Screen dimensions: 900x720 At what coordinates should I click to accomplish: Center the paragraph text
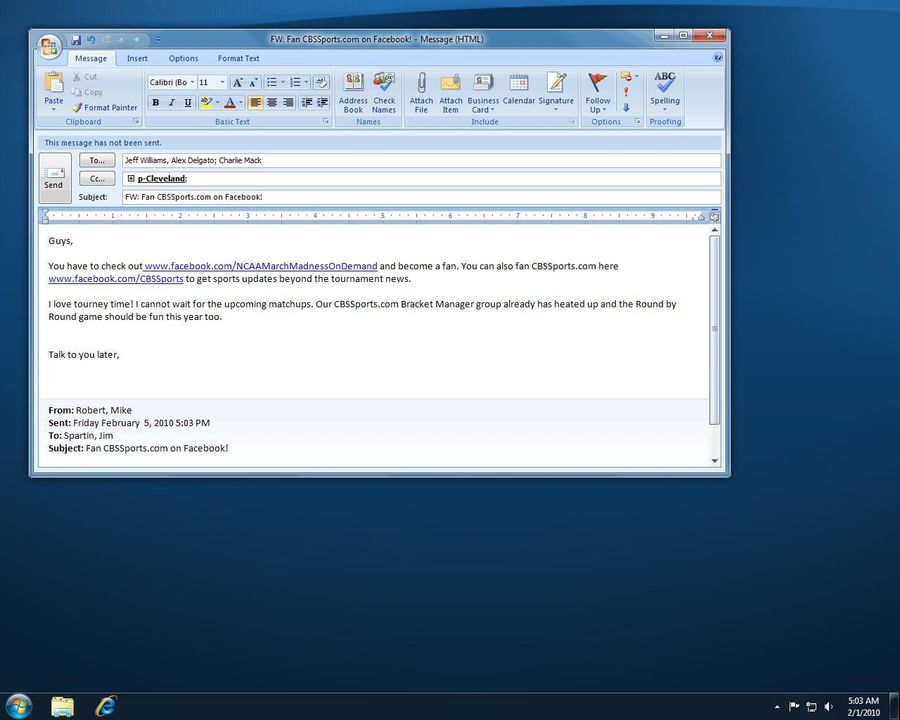271,102
